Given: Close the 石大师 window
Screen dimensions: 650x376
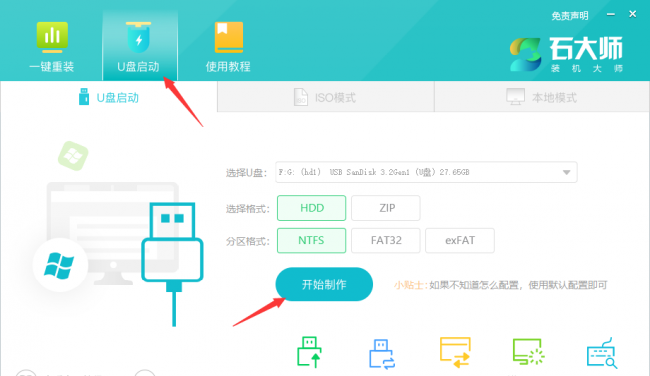Looking at the screenshot, I should point(633,14).
